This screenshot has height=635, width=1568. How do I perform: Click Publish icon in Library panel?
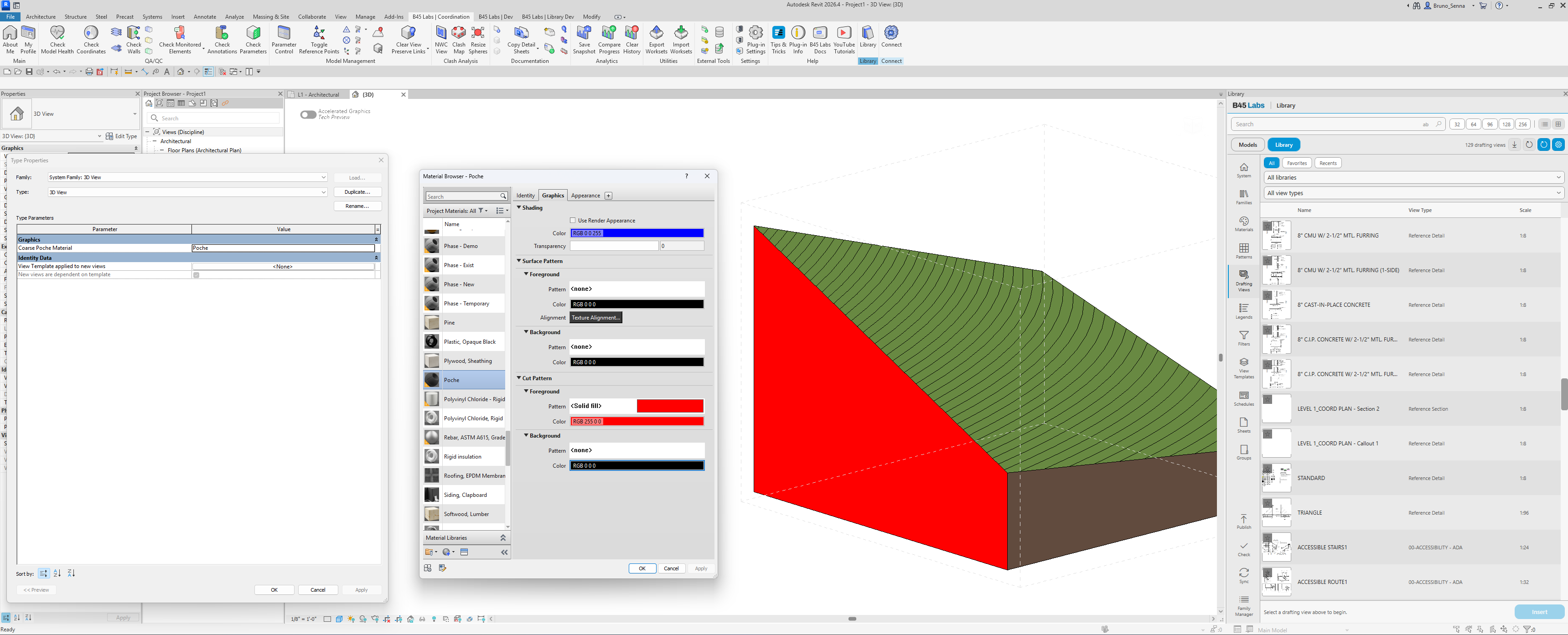click(1243, 521)
